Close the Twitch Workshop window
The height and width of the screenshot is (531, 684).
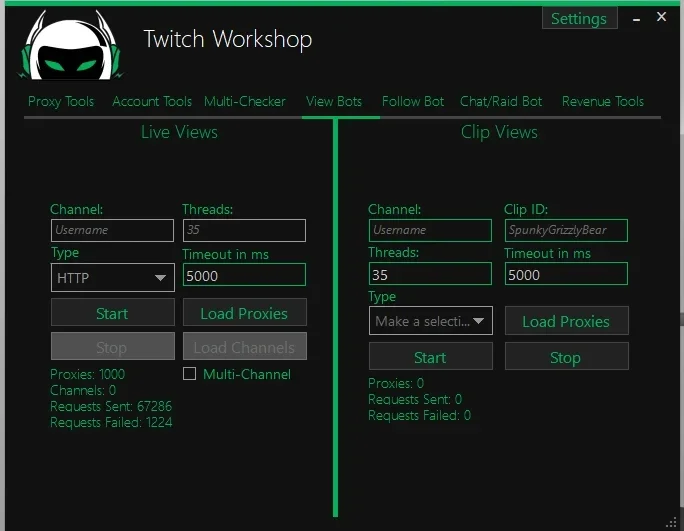(x=661, y=17)
